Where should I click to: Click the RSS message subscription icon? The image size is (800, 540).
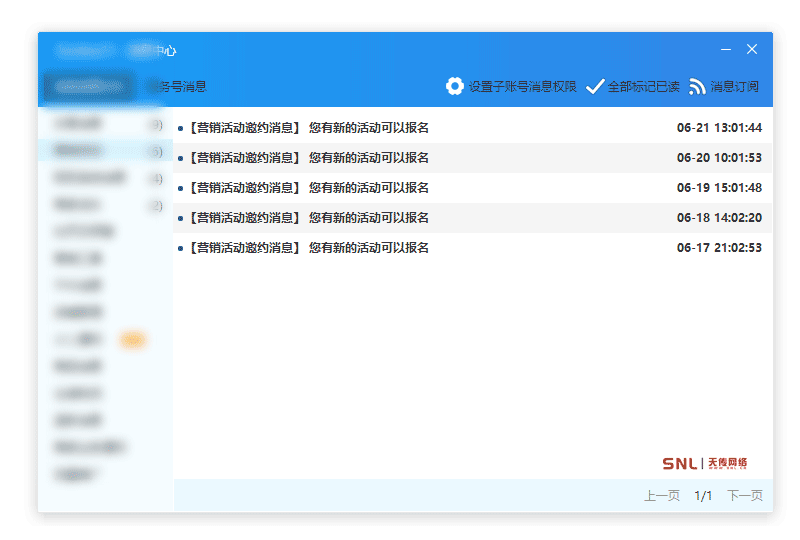tap(697, 87)
